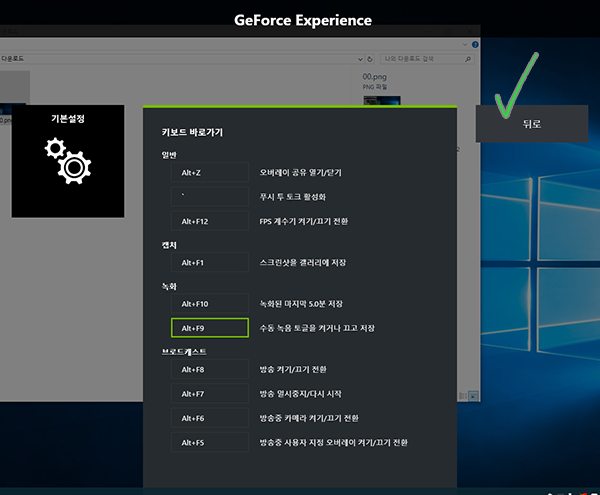This screenshot has width=600, height=495.
Task: Click the 다운로드 path text in Explorer
Action: pyautogui.click(x=12, y=59)
